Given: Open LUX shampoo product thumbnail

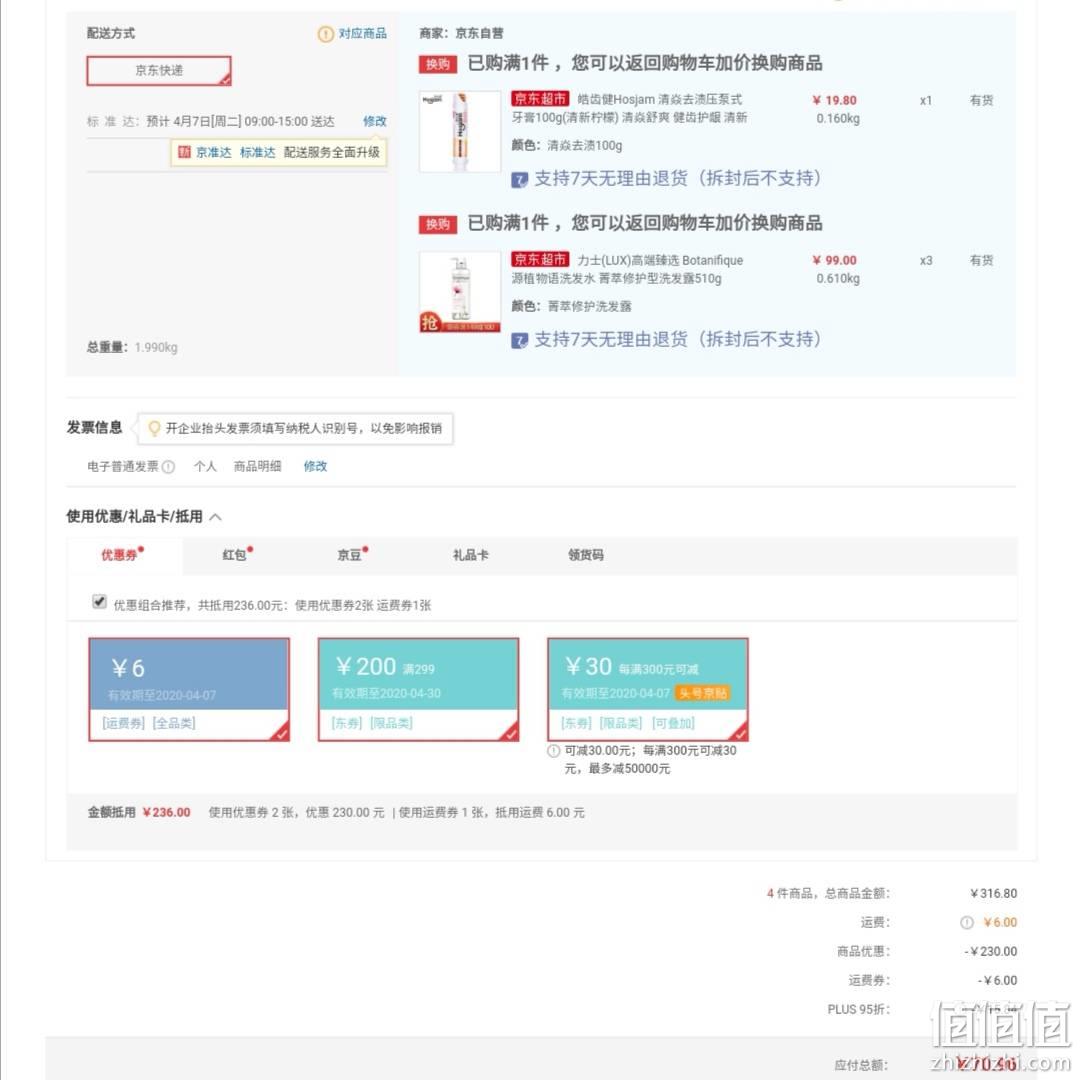Looking at the screenshot, I should (x=460, y=292).
